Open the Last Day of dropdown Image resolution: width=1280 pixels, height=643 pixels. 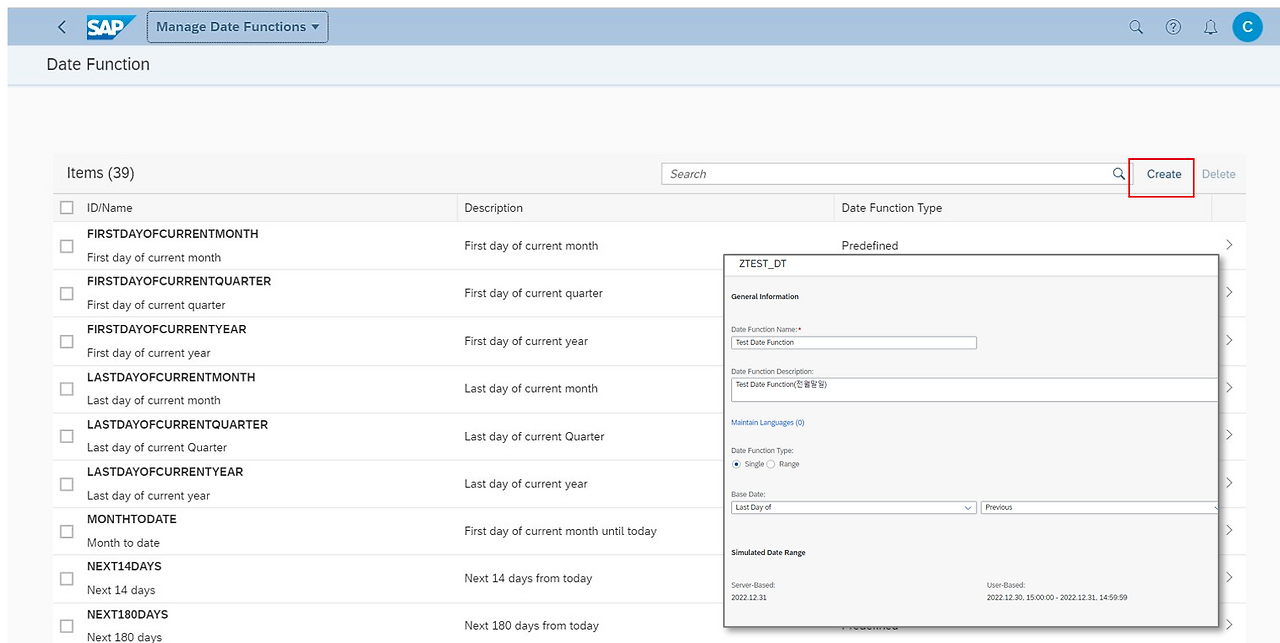[x=853, y=508]
